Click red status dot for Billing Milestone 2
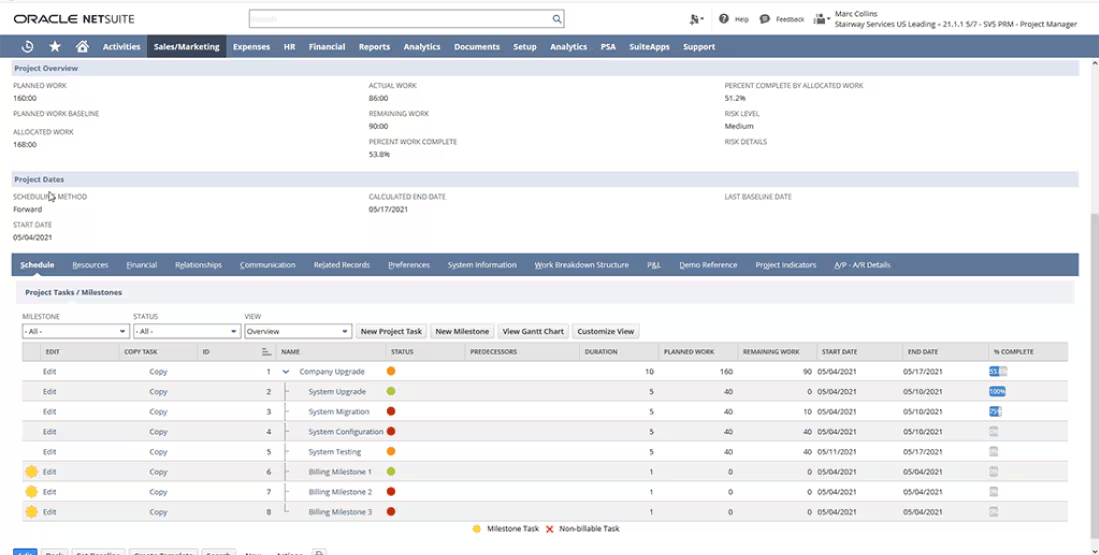This screenshot has height=555, width=1099. [x=391, y=492]
